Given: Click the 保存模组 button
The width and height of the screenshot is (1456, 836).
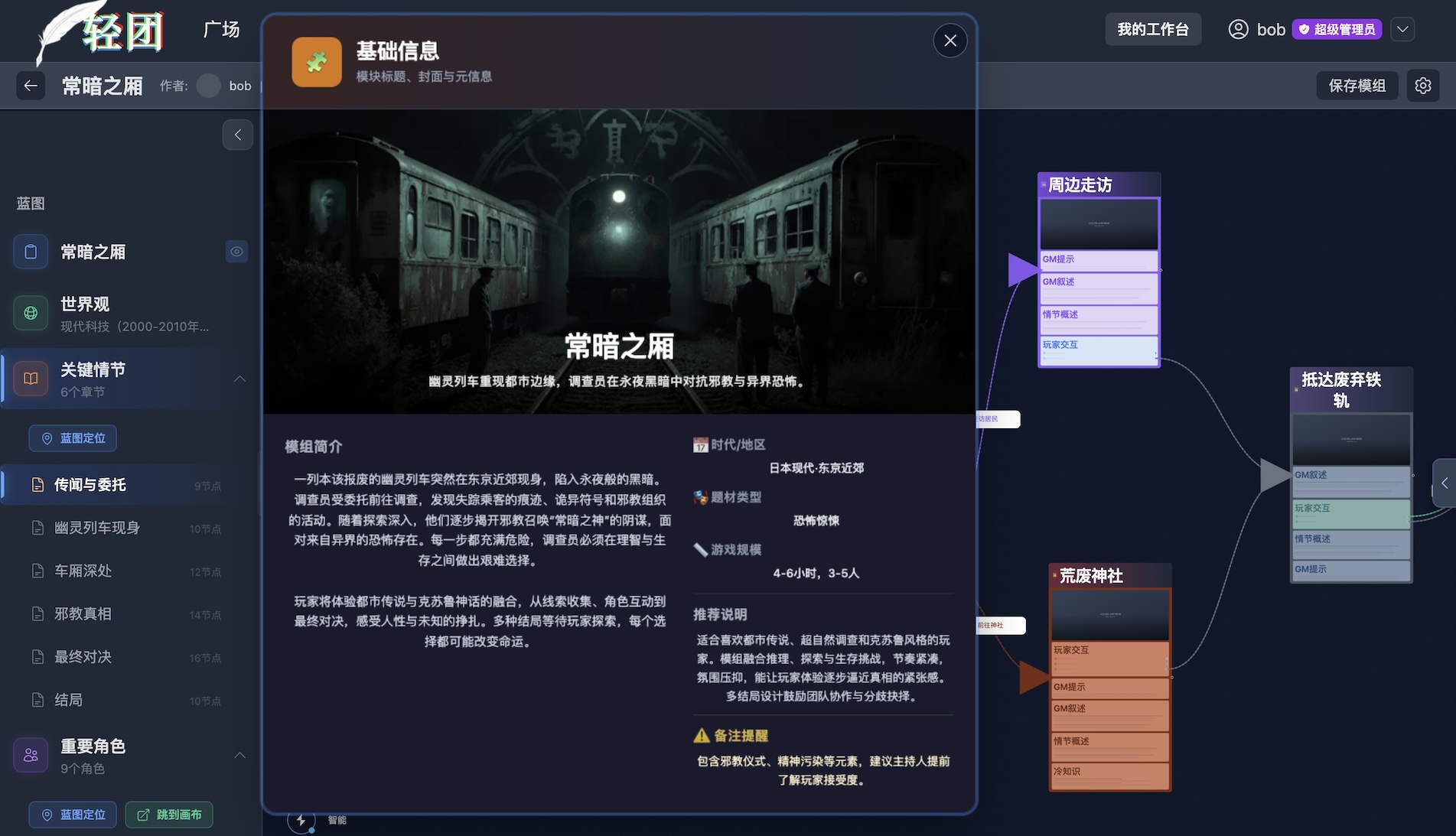Looking at the screenshot, I should tap(1357, 86).
